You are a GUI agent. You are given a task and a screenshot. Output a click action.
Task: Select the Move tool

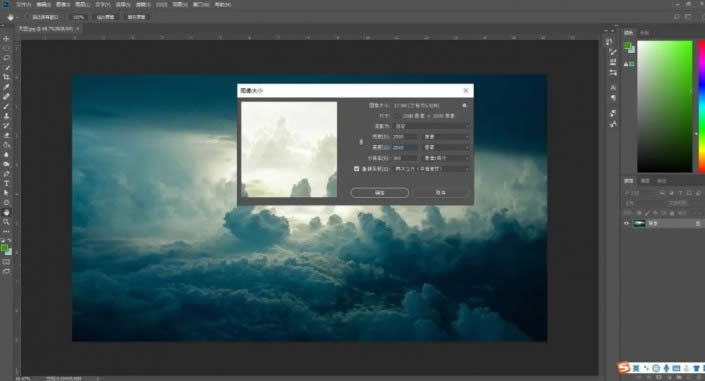[x=6, y=39]
